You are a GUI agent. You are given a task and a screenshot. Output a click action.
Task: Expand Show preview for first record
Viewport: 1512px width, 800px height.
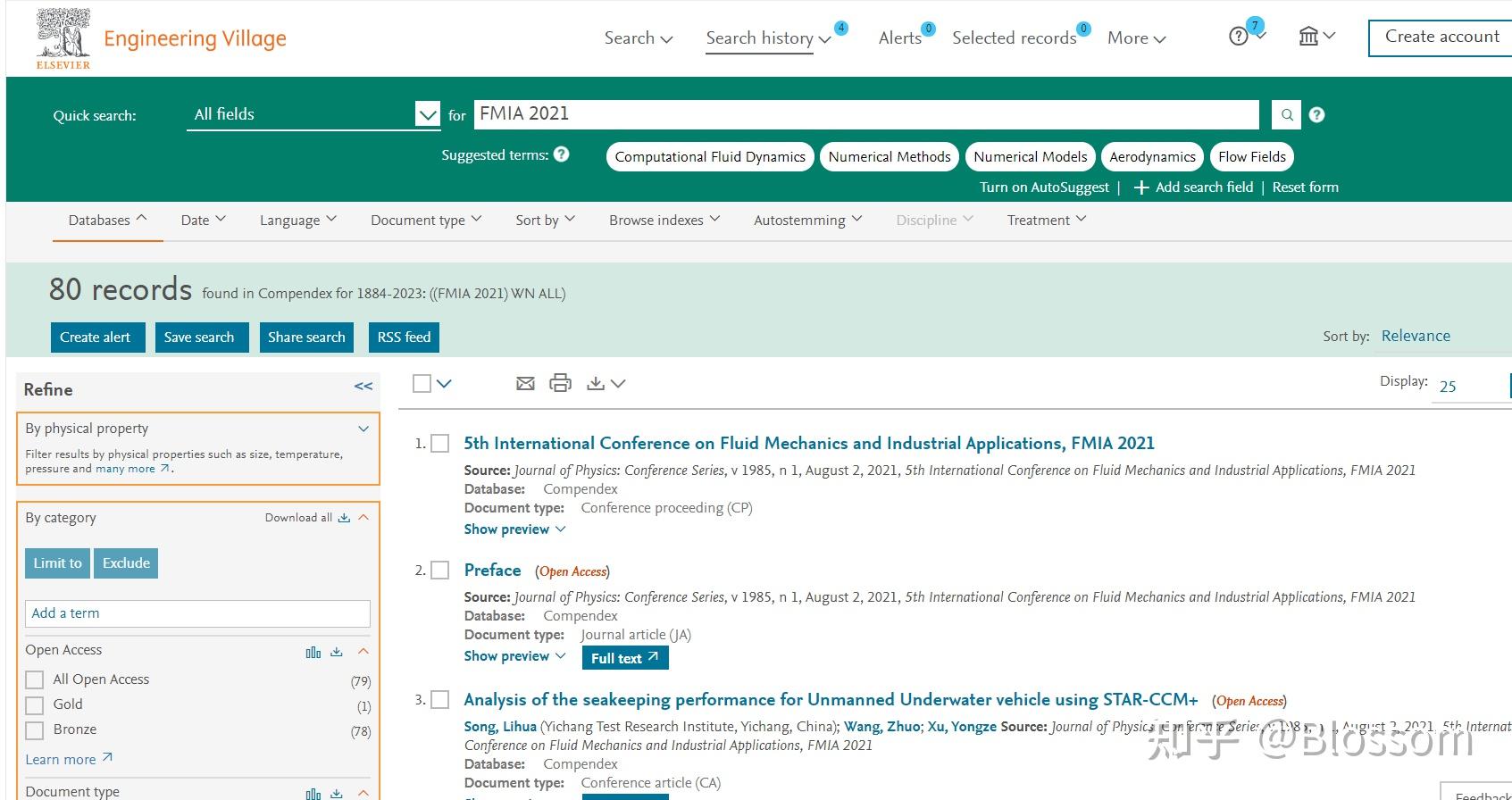(514, 529)
